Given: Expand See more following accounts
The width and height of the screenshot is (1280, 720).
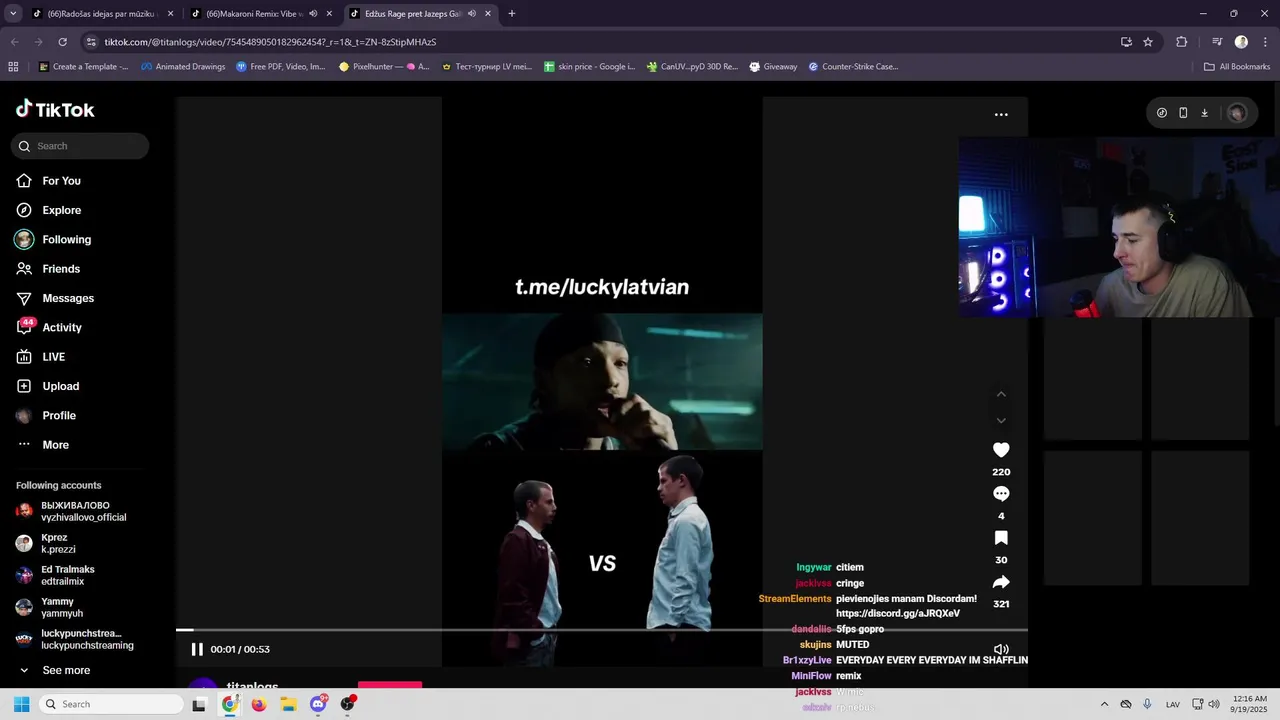Looking at the screenshot, I should coord(55,670).
